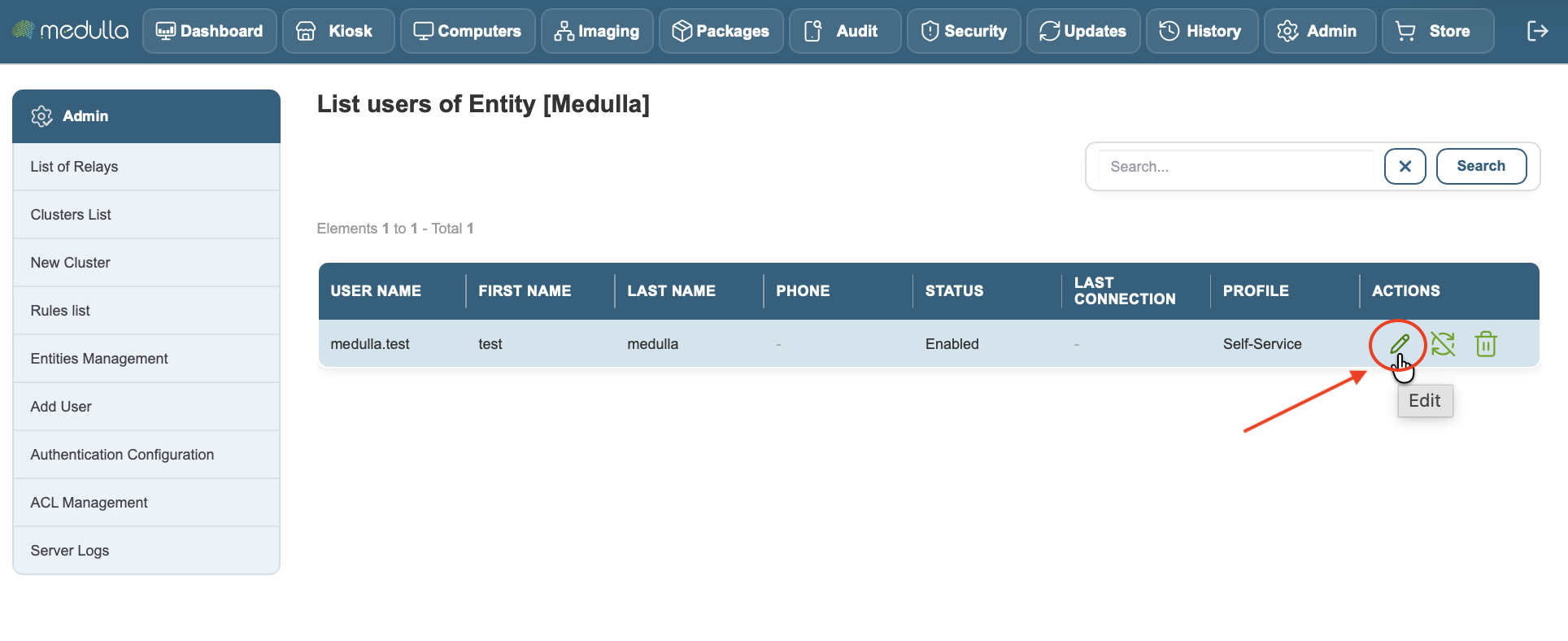Click the logout icon in top bar
Screen dimensions: 1568x641
click(x=1537, y=31)
